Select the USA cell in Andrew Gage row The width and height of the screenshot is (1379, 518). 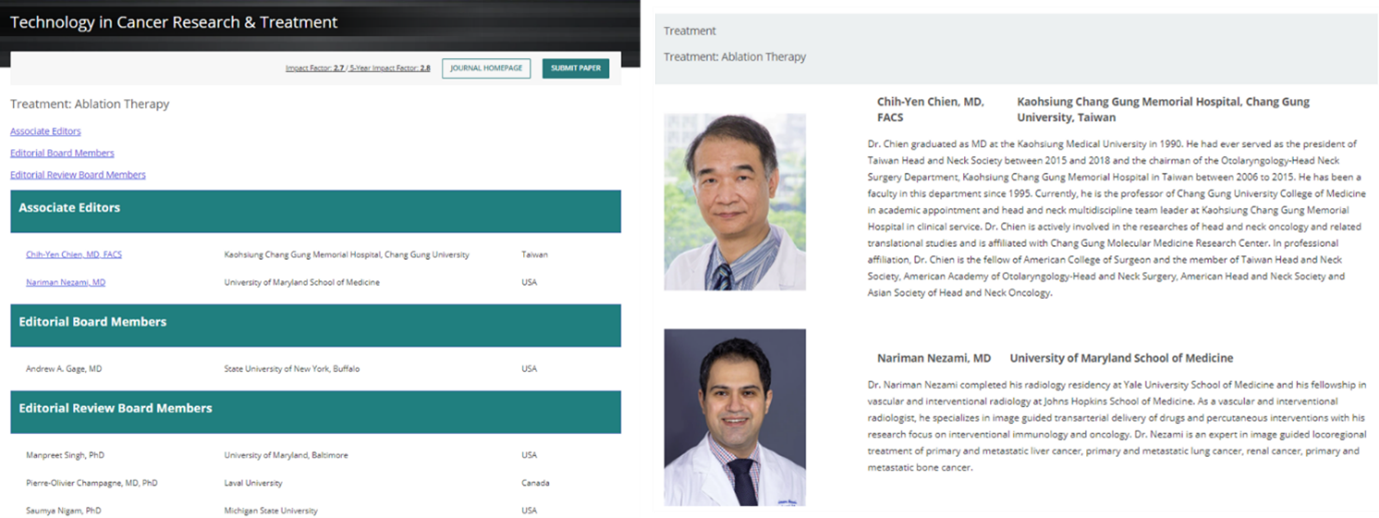point(529,369)
